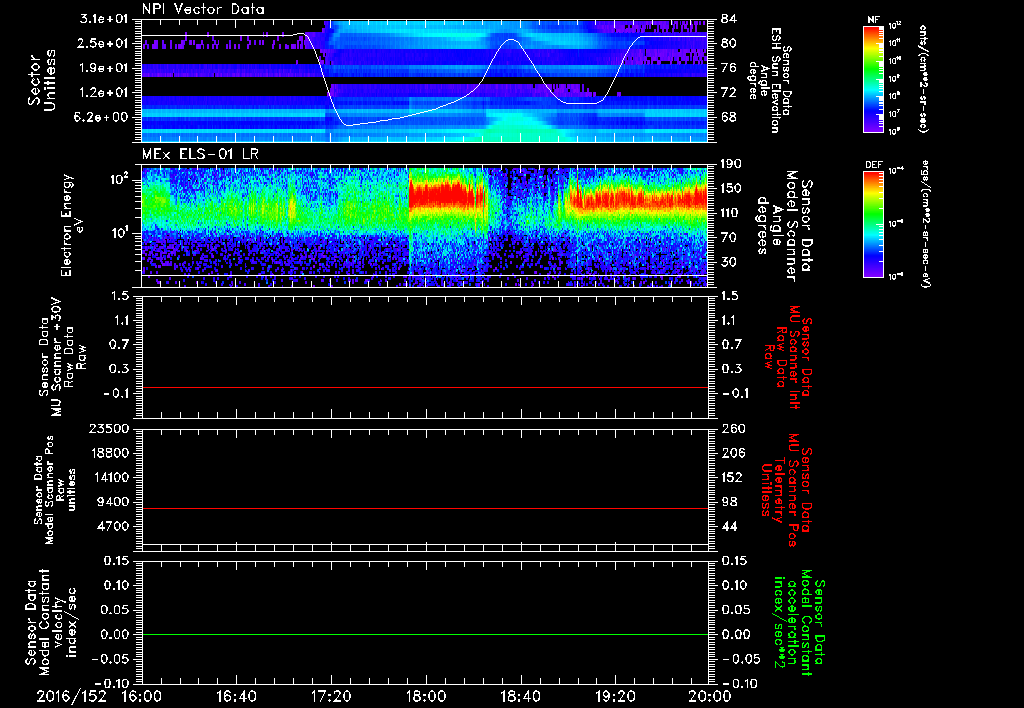Screen dimensions: 1024x708
Task: Click the NPI Vector Data panel title
Action: tap(204, 9)
